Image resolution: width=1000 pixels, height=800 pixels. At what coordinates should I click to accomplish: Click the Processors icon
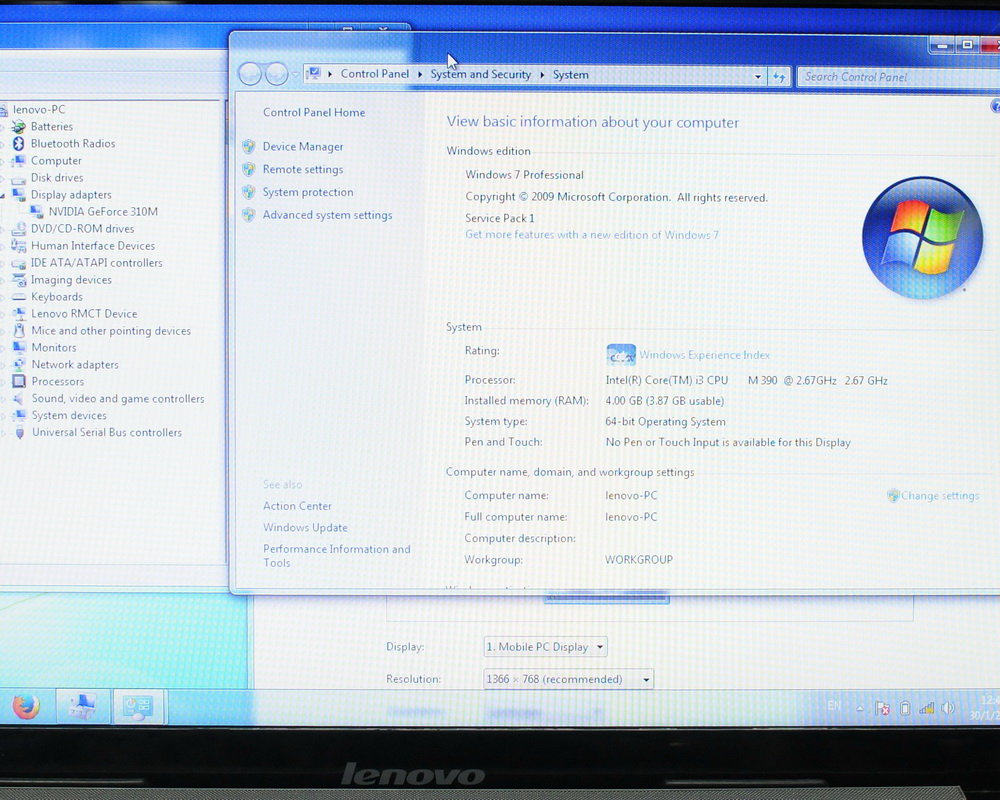19,381
